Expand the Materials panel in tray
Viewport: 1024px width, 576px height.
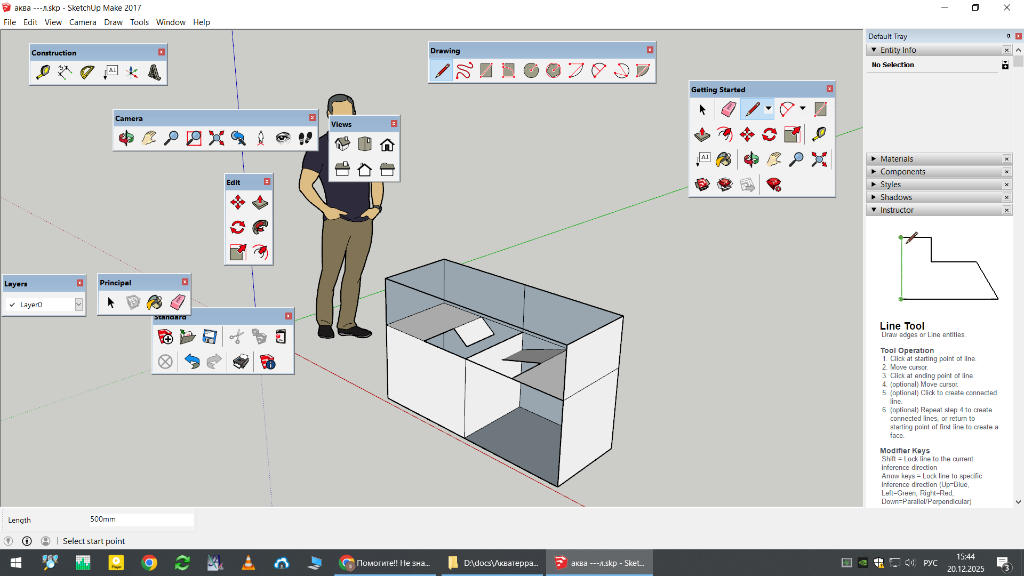click(896, 159)
